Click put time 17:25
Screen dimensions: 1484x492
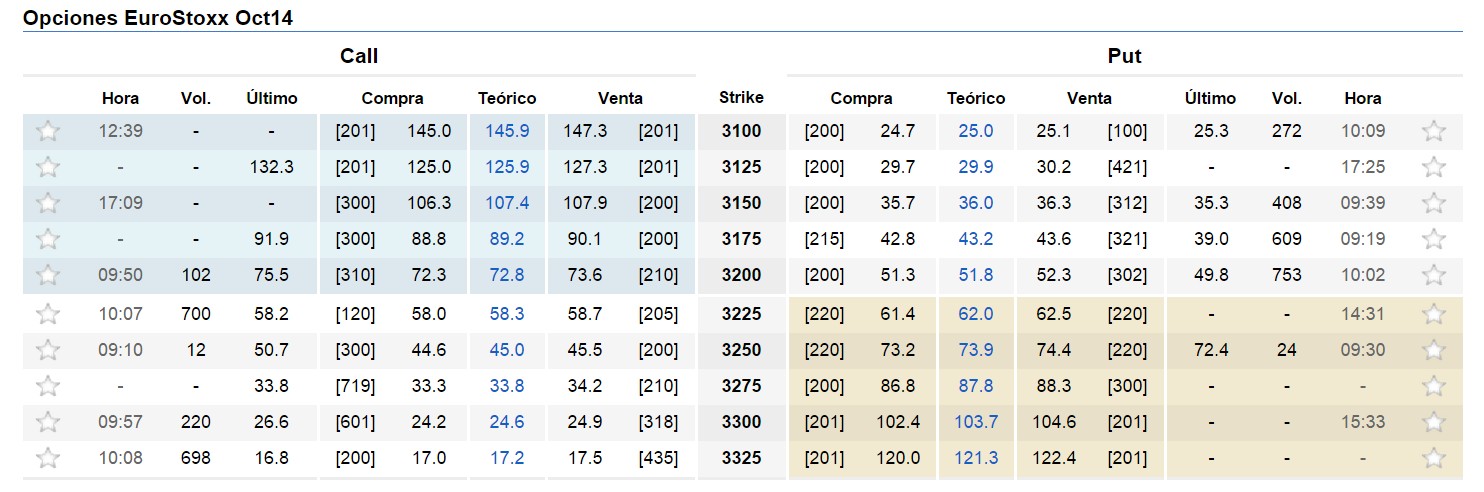(1363, 167)
